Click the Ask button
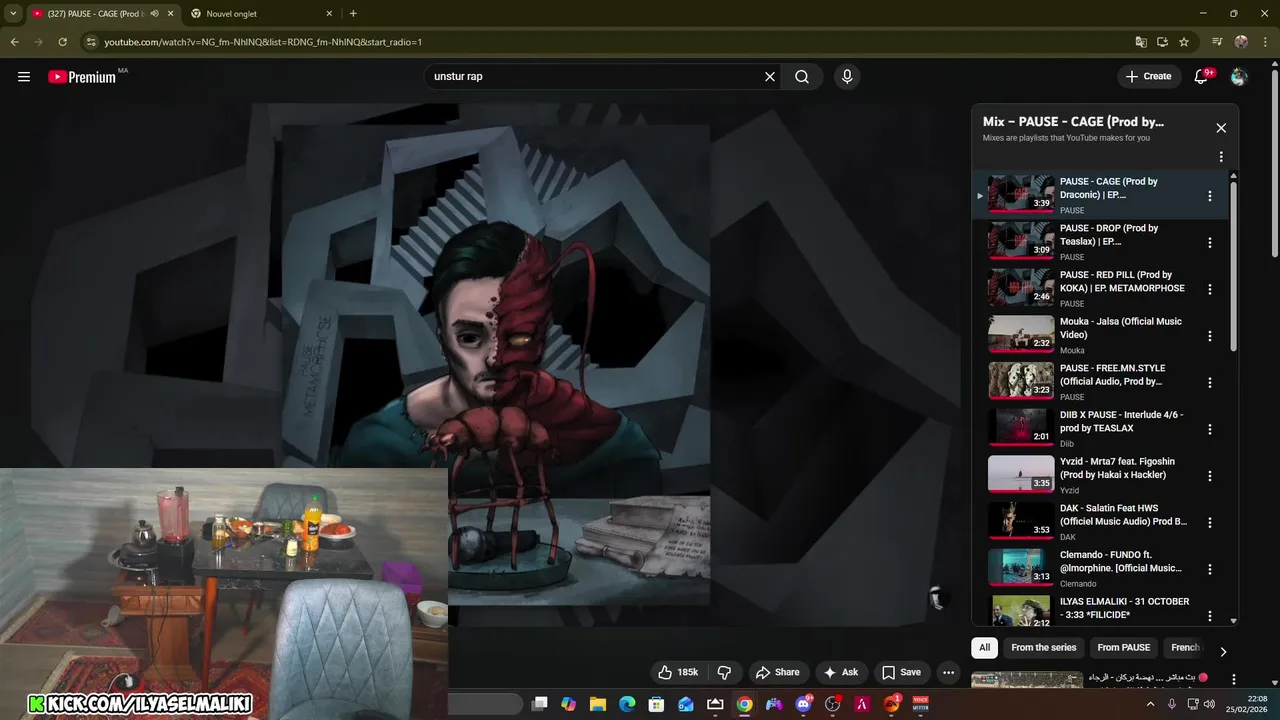The height and width of the screenshot is (720, 1280). pos(841,672)
